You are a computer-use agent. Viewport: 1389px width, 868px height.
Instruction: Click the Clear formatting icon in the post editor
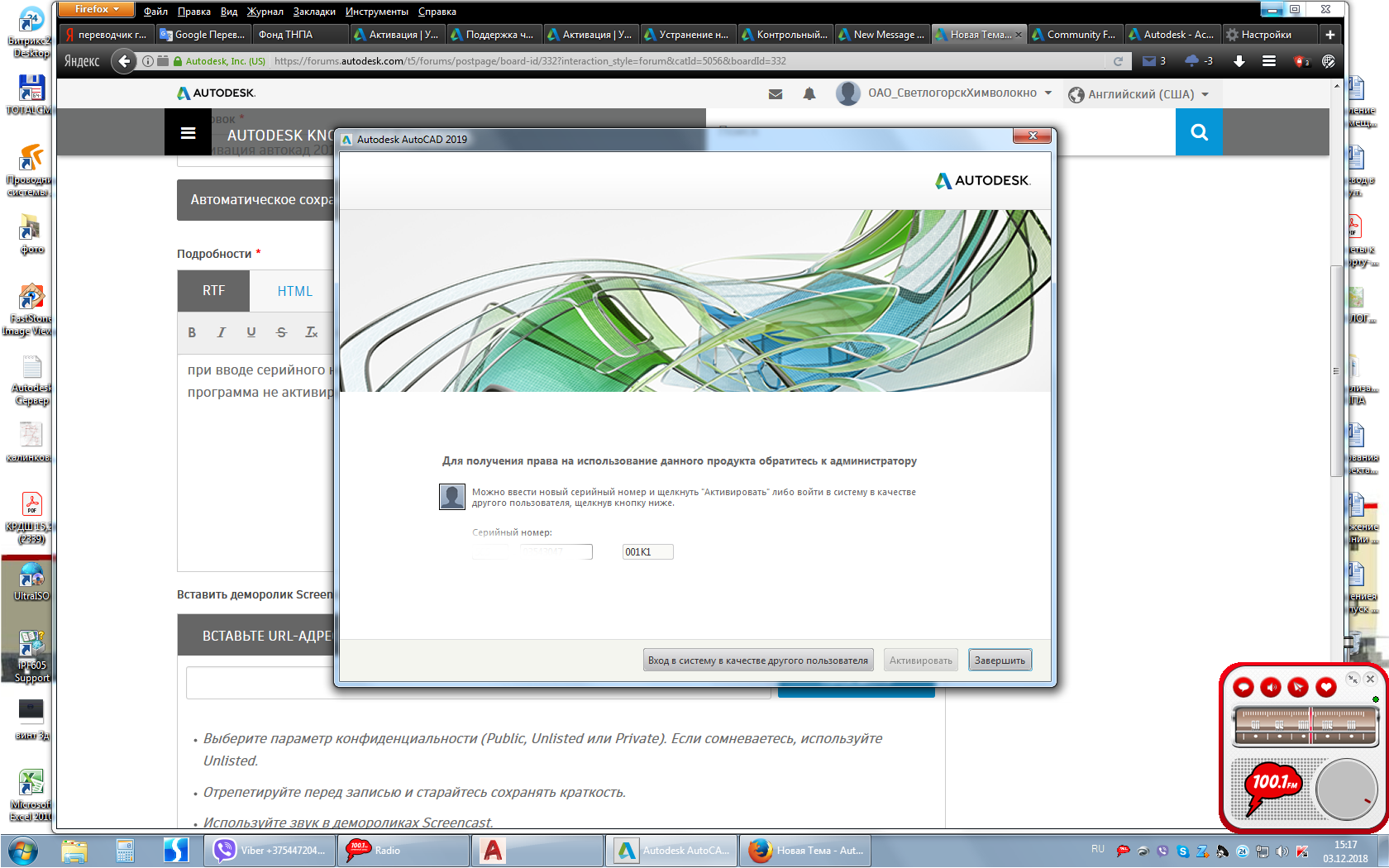pos(312,332)
